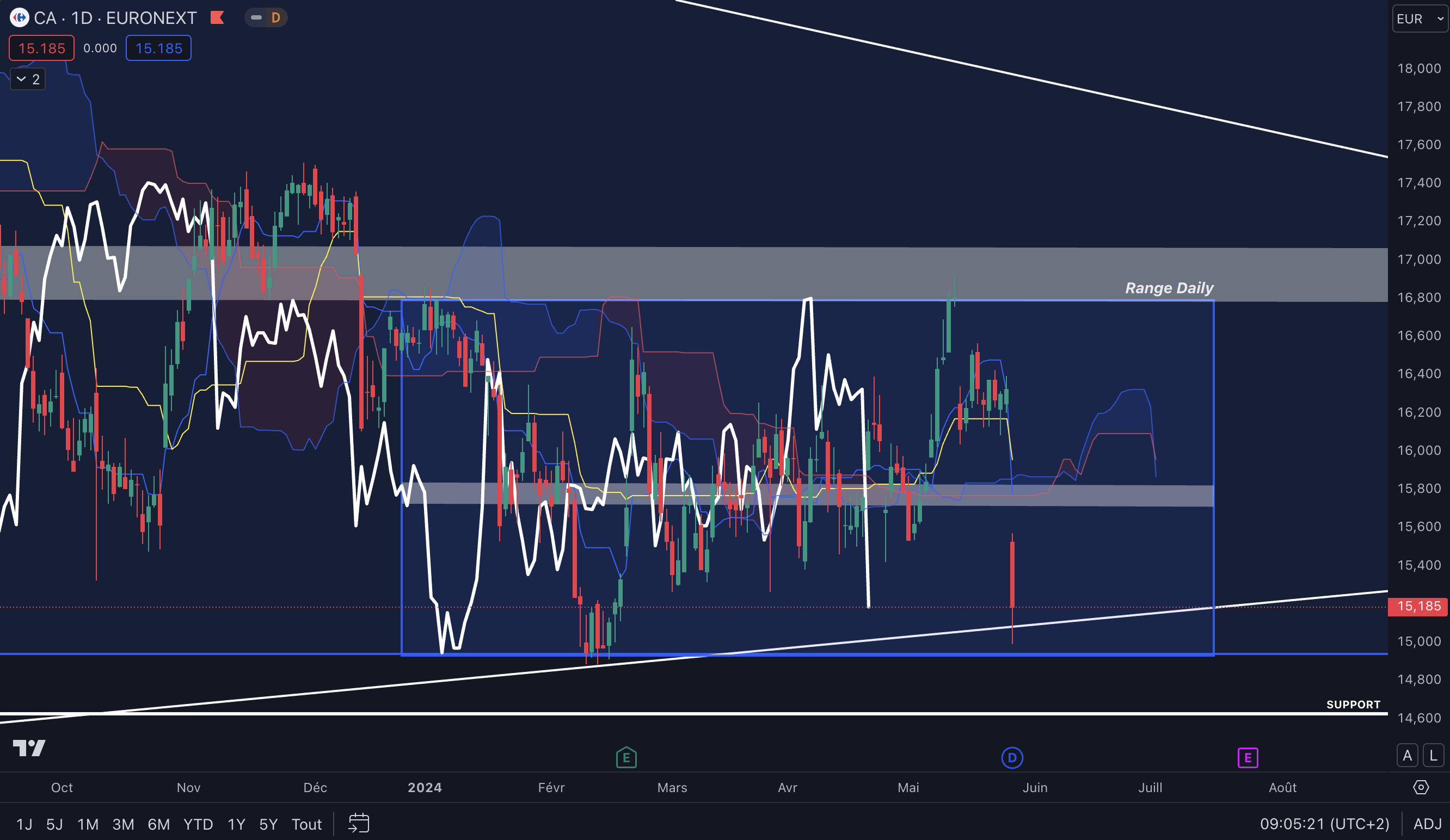
Task: Choose the 6M time range
Action: (x=159, y=824)
